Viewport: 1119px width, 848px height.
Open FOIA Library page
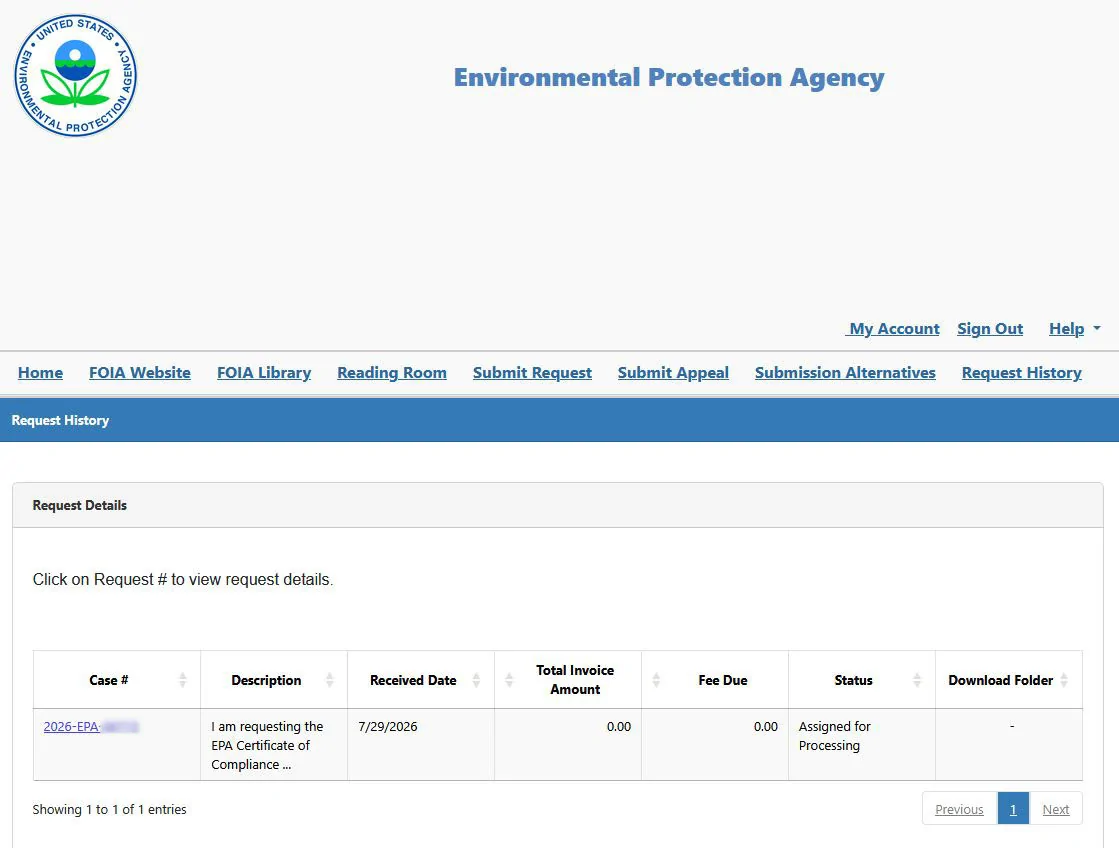coord(264,373)
